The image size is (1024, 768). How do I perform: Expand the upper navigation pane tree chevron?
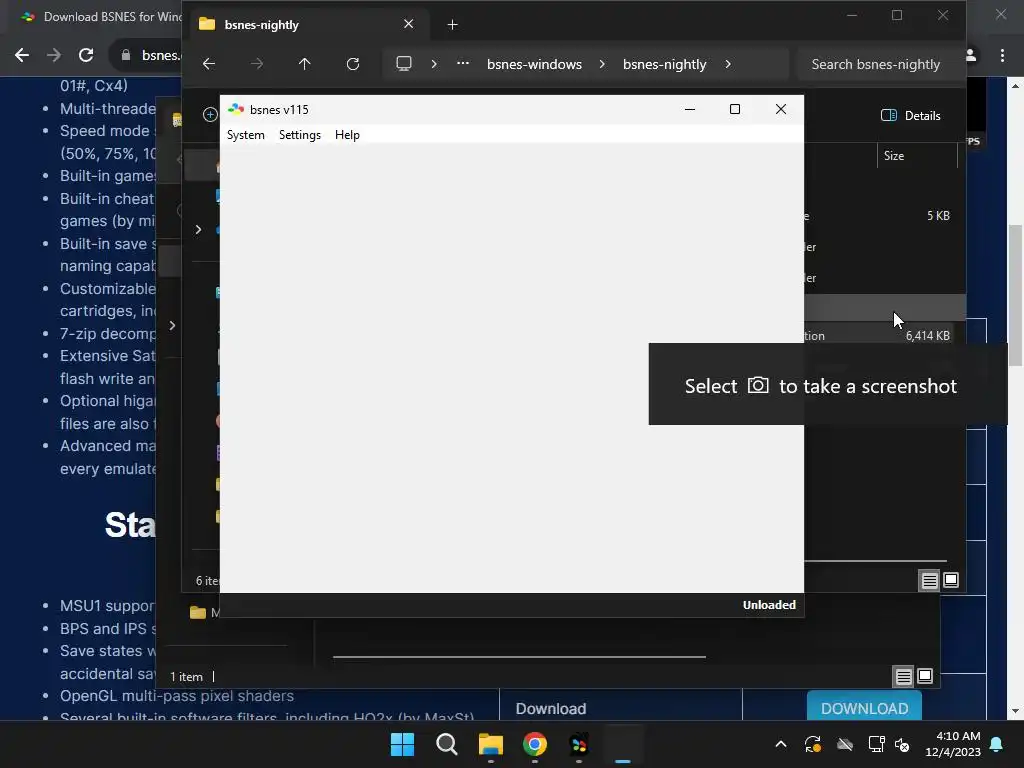coord(199,229)
